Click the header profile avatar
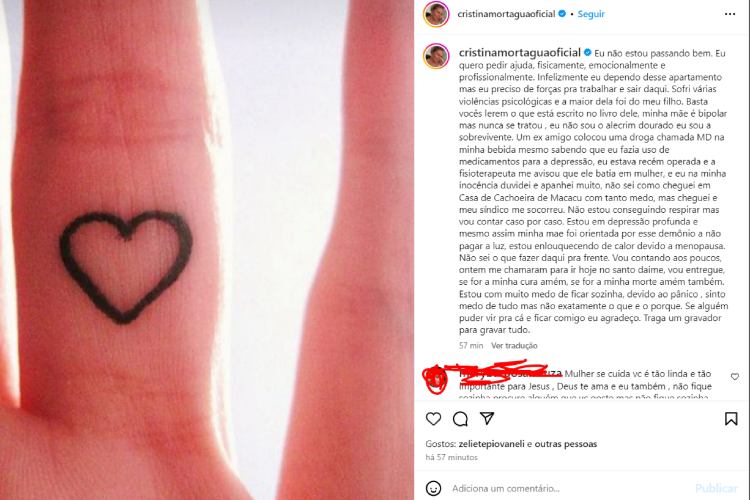Screen dimensions: 750x500 [436, 14]
